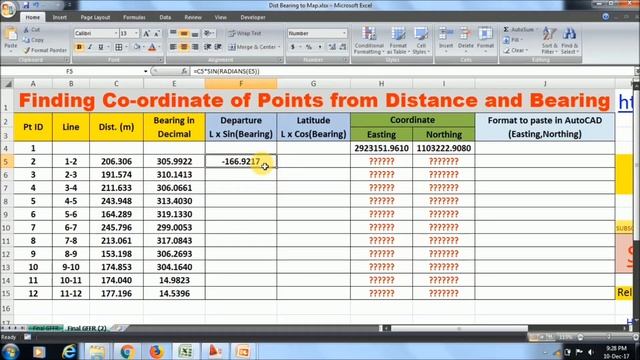Toggle Bottom Align
Screen dimensions: 640x360
coord(195,33)
